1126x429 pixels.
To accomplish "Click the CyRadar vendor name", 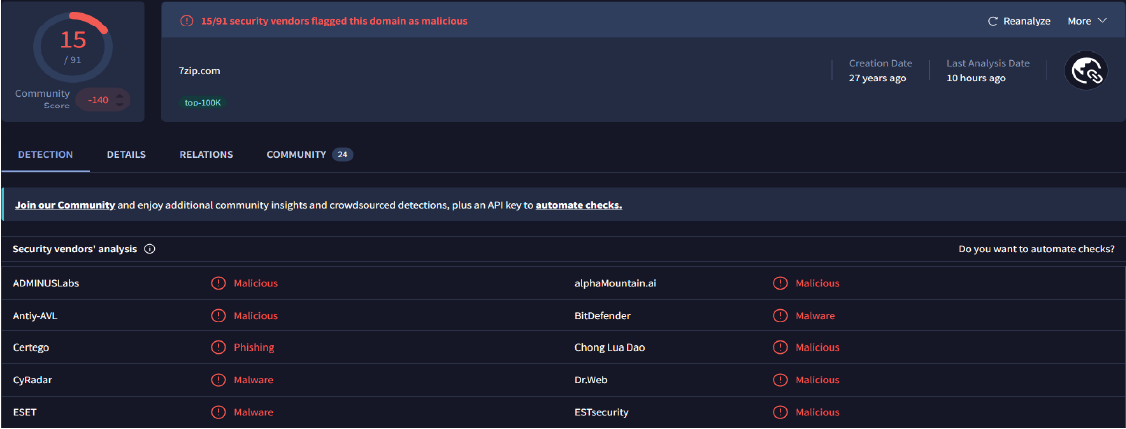I will pos(32,379).
